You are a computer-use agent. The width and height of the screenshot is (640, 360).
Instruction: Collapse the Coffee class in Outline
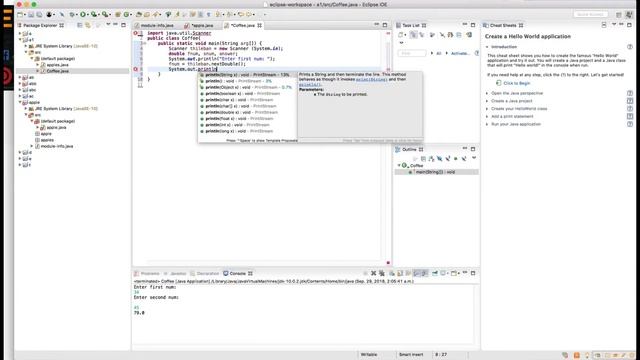pos(399,165)
